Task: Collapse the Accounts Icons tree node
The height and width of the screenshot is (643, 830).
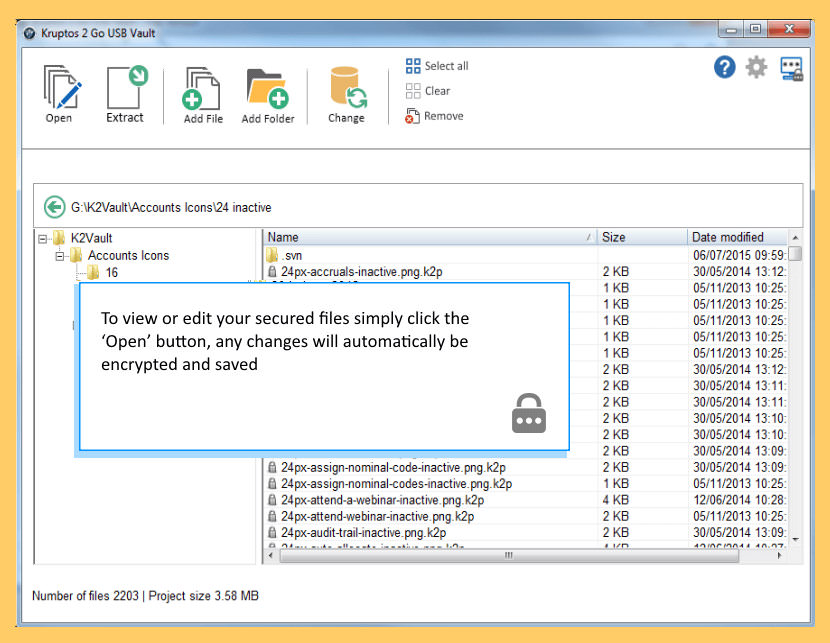Action: [x=60, y=257]
